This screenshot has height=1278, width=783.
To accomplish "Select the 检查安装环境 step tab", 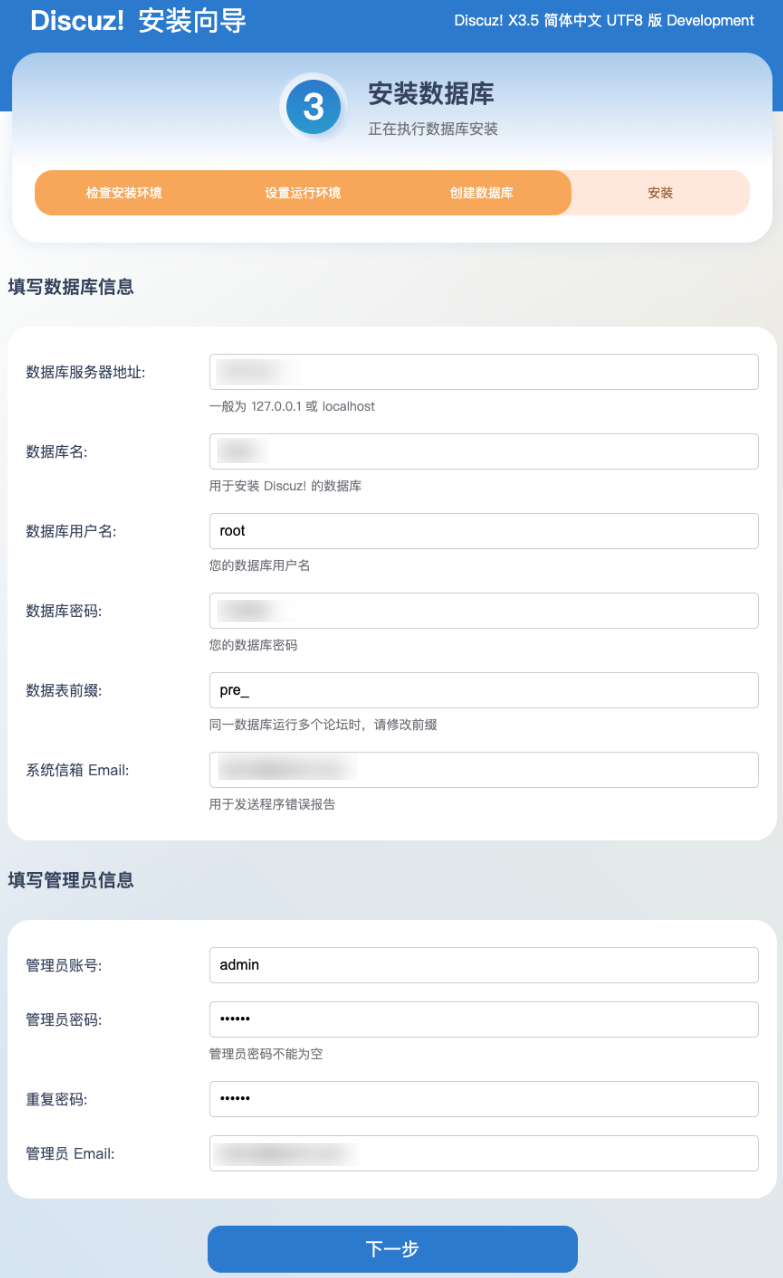I will tap(124, 193).
